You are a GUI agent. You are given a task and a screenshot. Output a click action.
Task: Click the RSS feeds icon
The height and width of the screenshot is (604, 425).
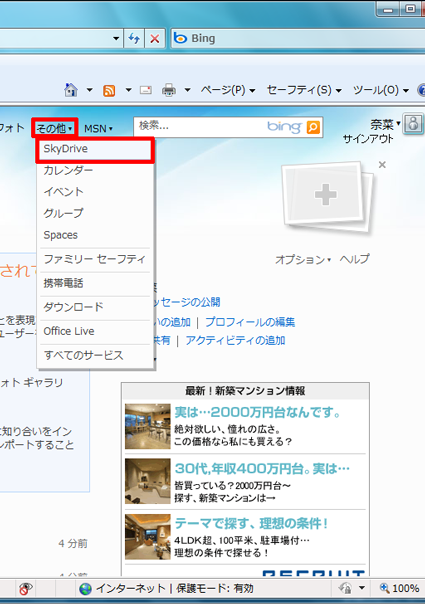[109, 91]
